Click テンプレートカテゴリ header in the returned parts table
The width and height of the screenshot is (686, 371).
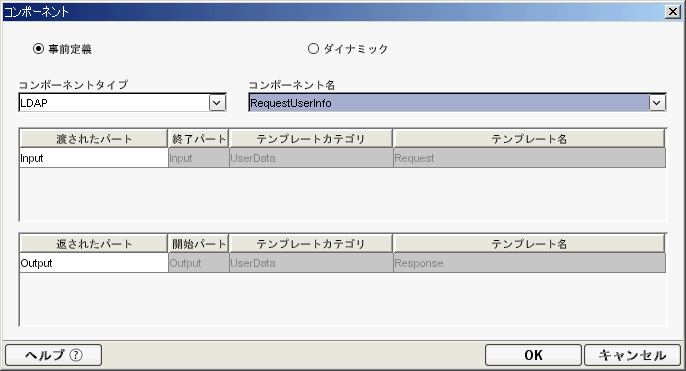click(311, 244)
